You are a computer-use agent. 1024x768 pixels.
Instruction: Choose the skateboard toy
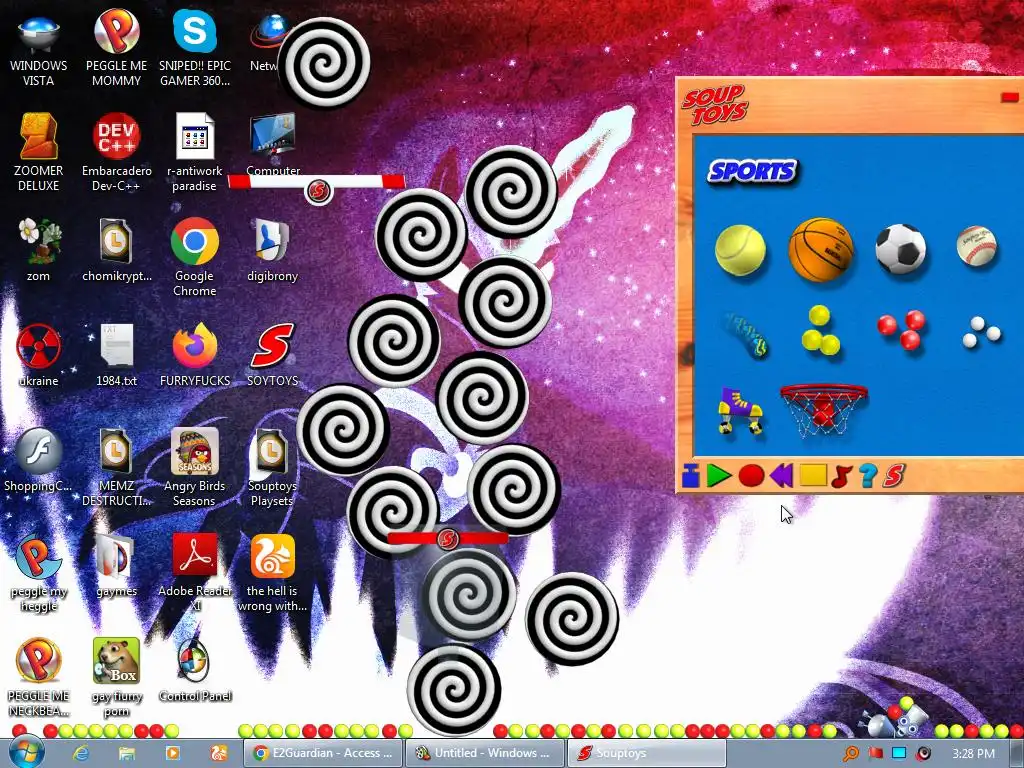[x=746, y=335]
